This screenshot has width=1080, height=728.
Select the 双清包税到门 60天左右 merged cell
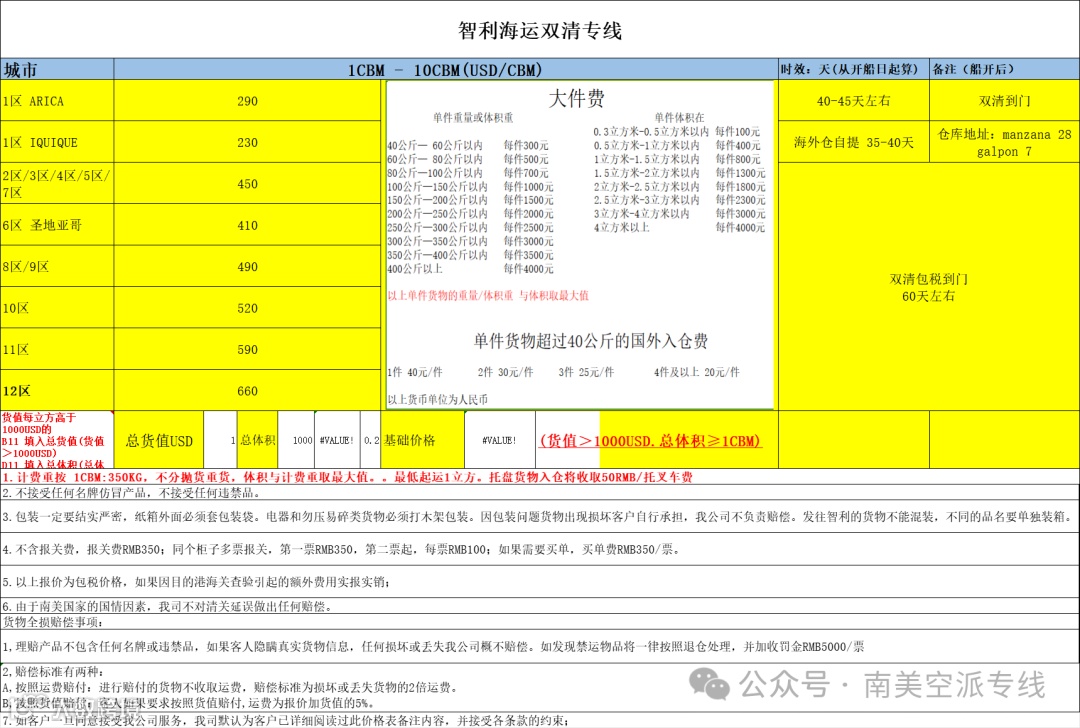(928, 287)
